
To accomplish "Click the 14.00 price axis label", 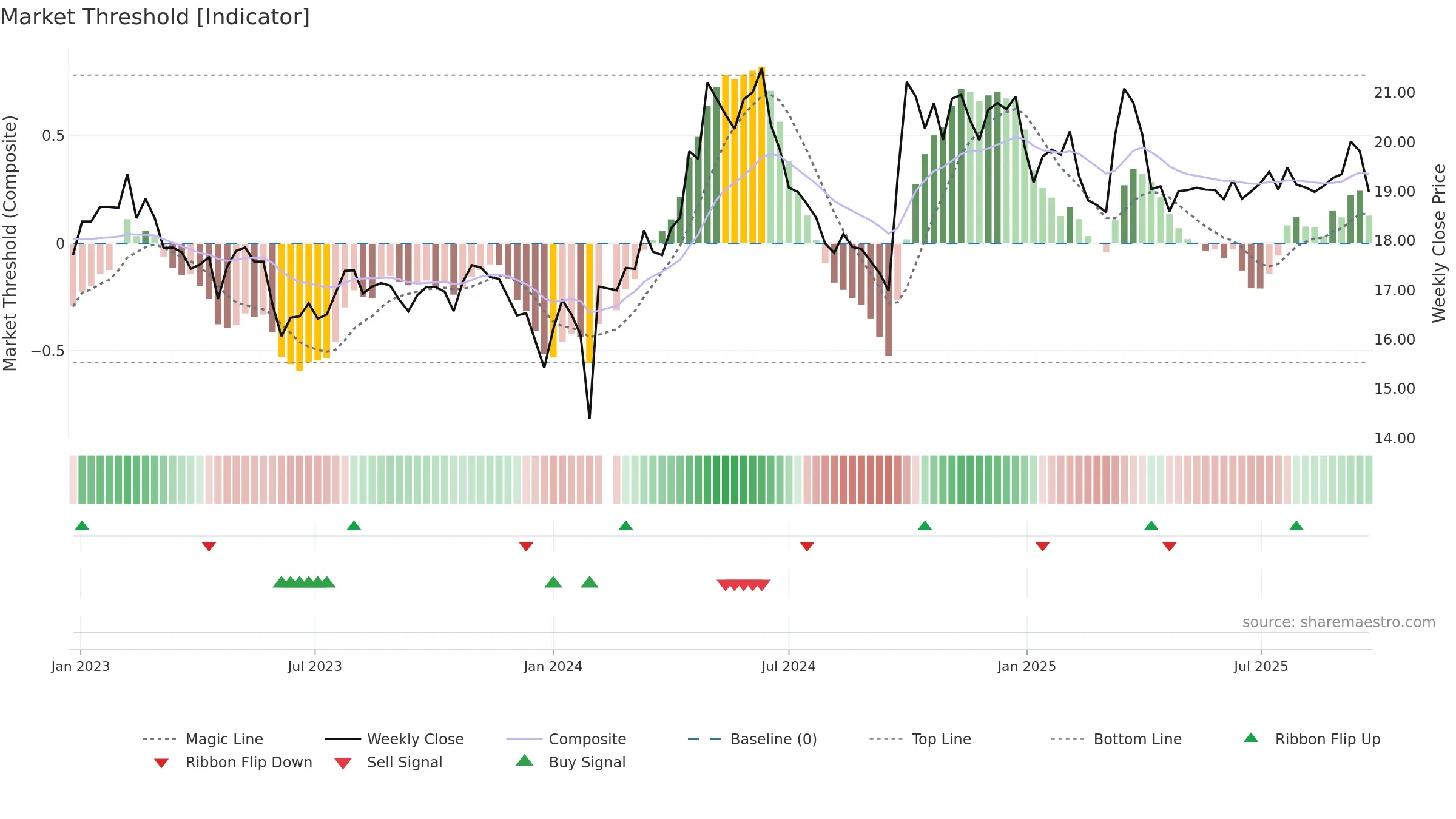I will click(x=1394, y=438).
